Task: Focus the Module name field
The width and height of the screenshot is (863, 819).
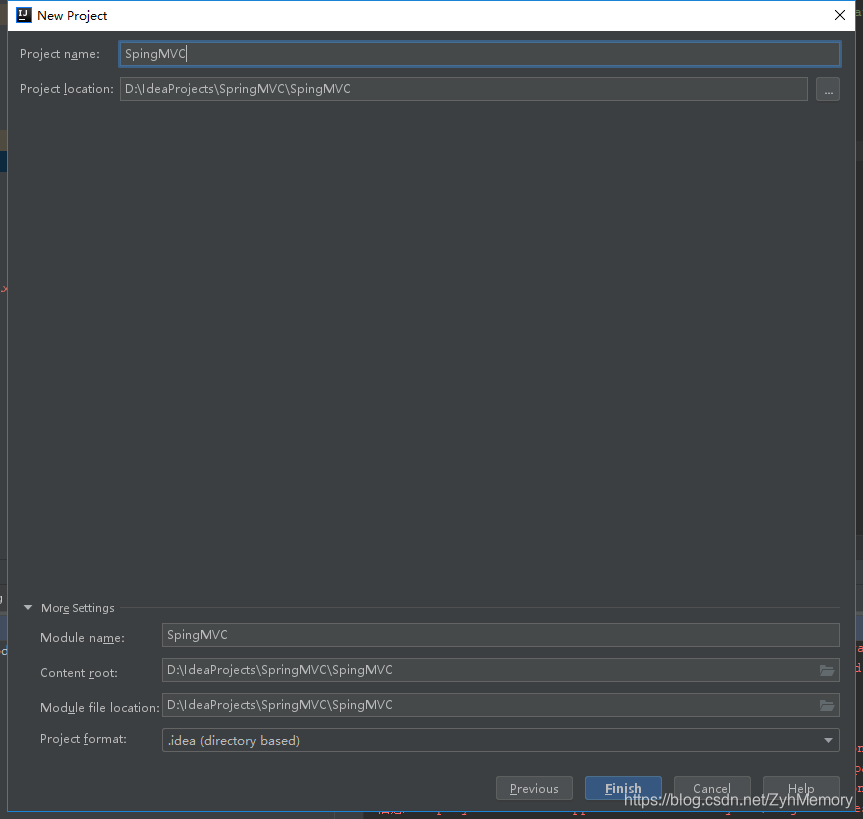Action: point(500,635)
